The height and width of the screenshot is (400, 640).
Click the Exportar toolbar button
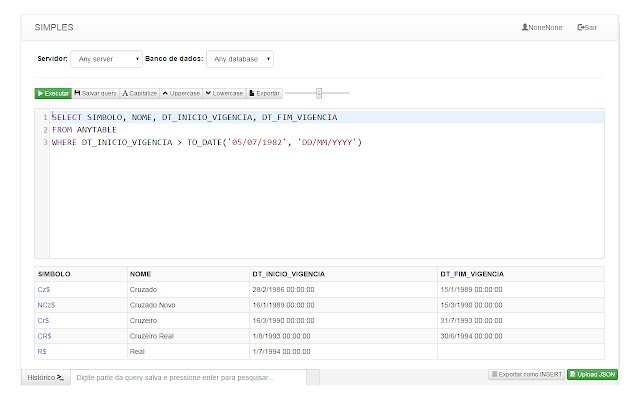tap(264, 93)
